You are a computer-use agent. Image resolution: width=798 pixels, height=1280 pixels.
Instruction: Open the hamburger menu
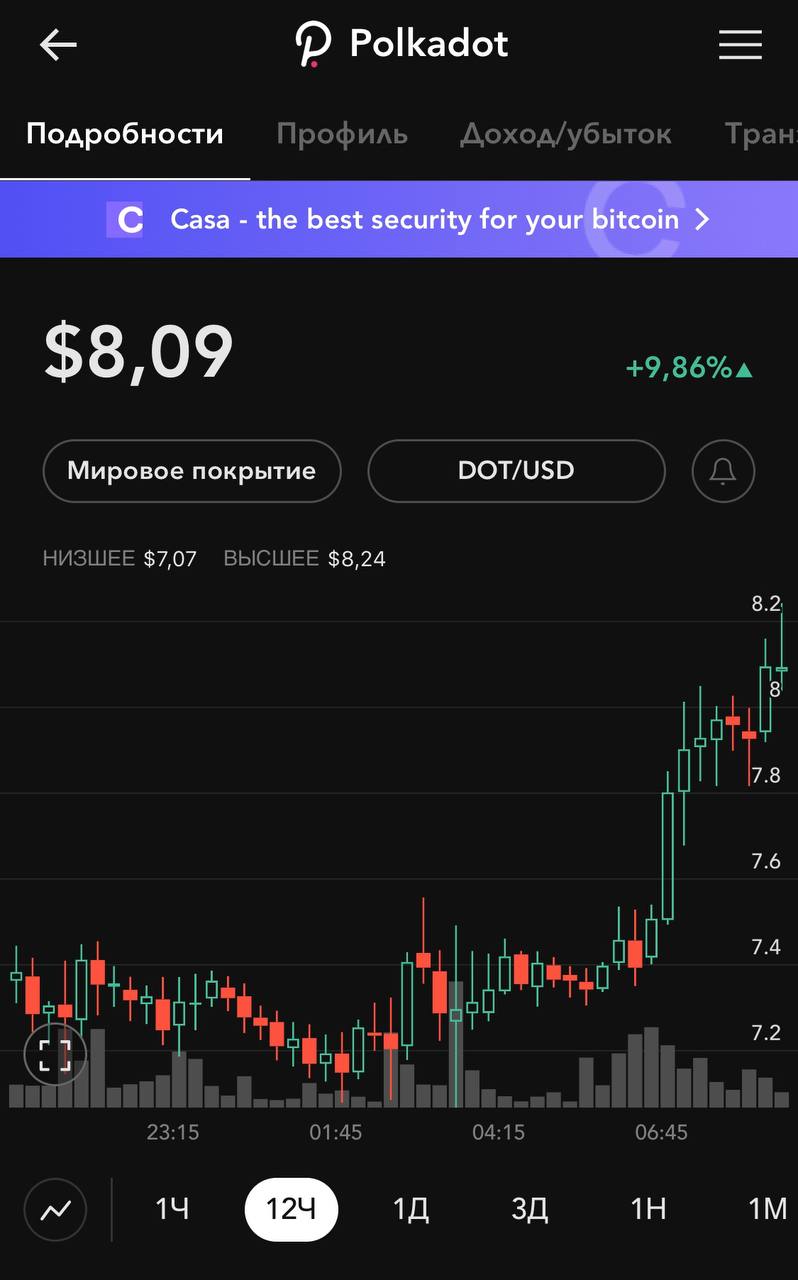[x=740, y=44]
